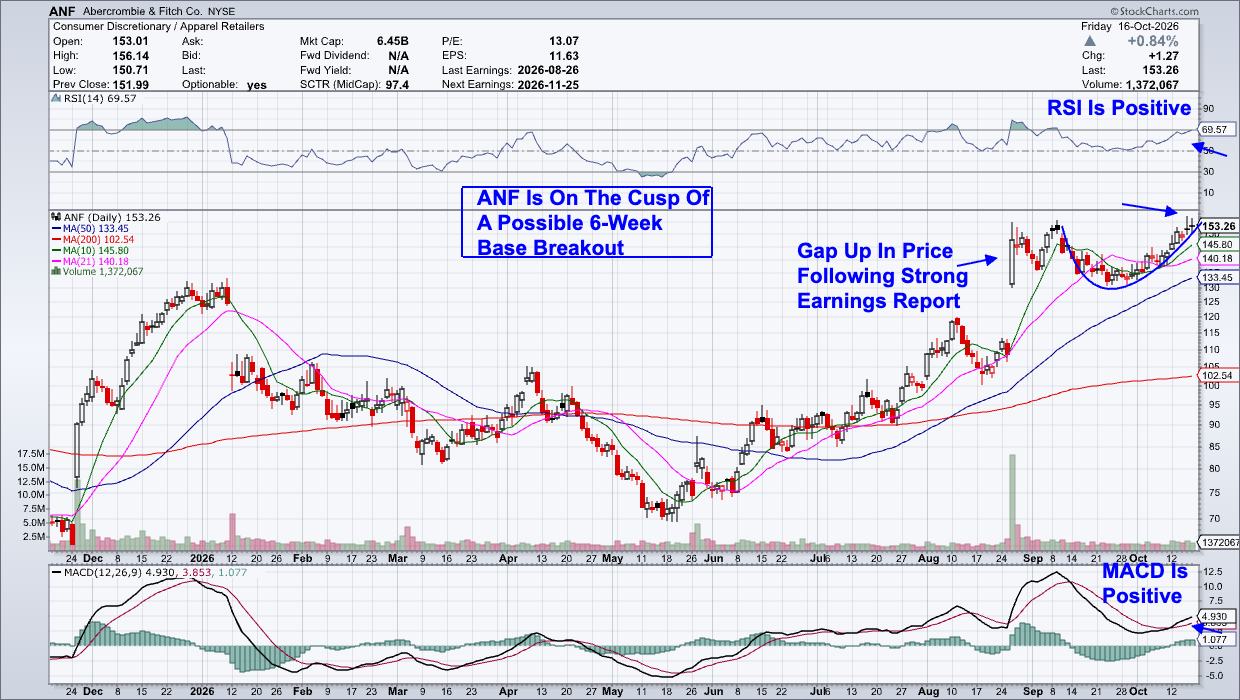1240x700 pixels.
Task: Click the 'Ask:' label
Action: coord(193,41)
